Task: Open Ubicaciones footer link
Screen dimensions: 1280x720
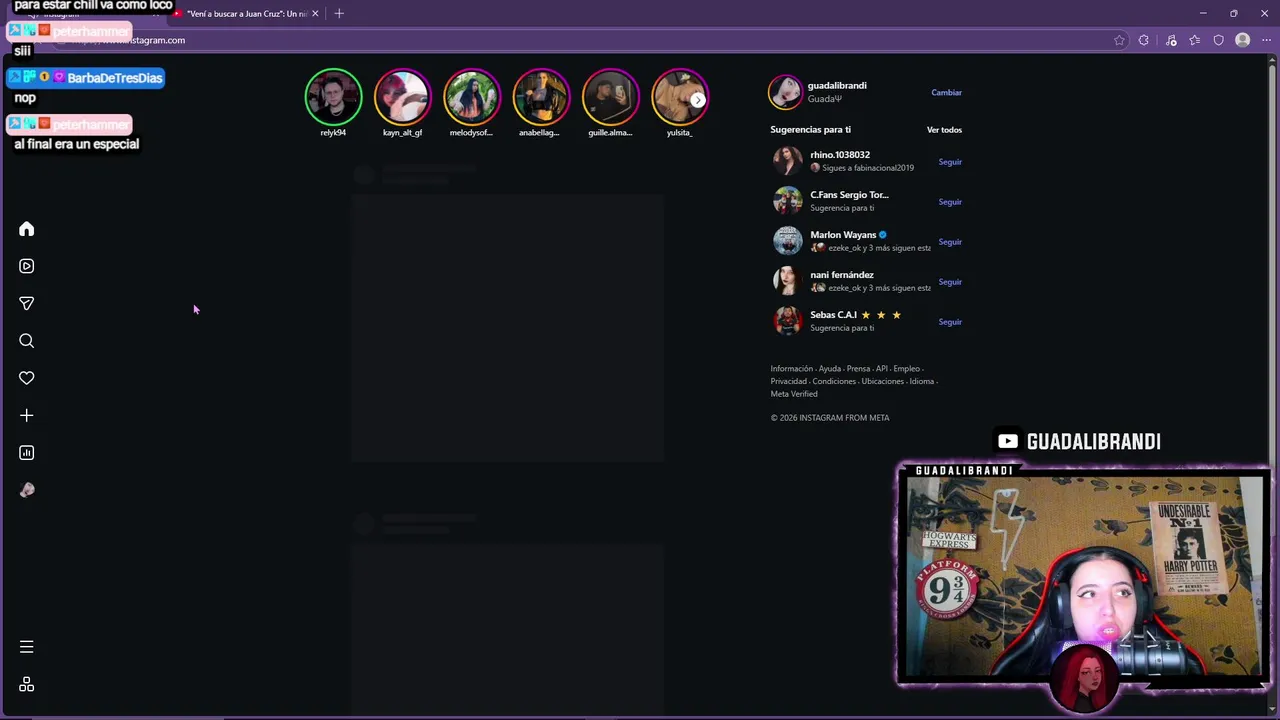Action: [x=883, y=381]
